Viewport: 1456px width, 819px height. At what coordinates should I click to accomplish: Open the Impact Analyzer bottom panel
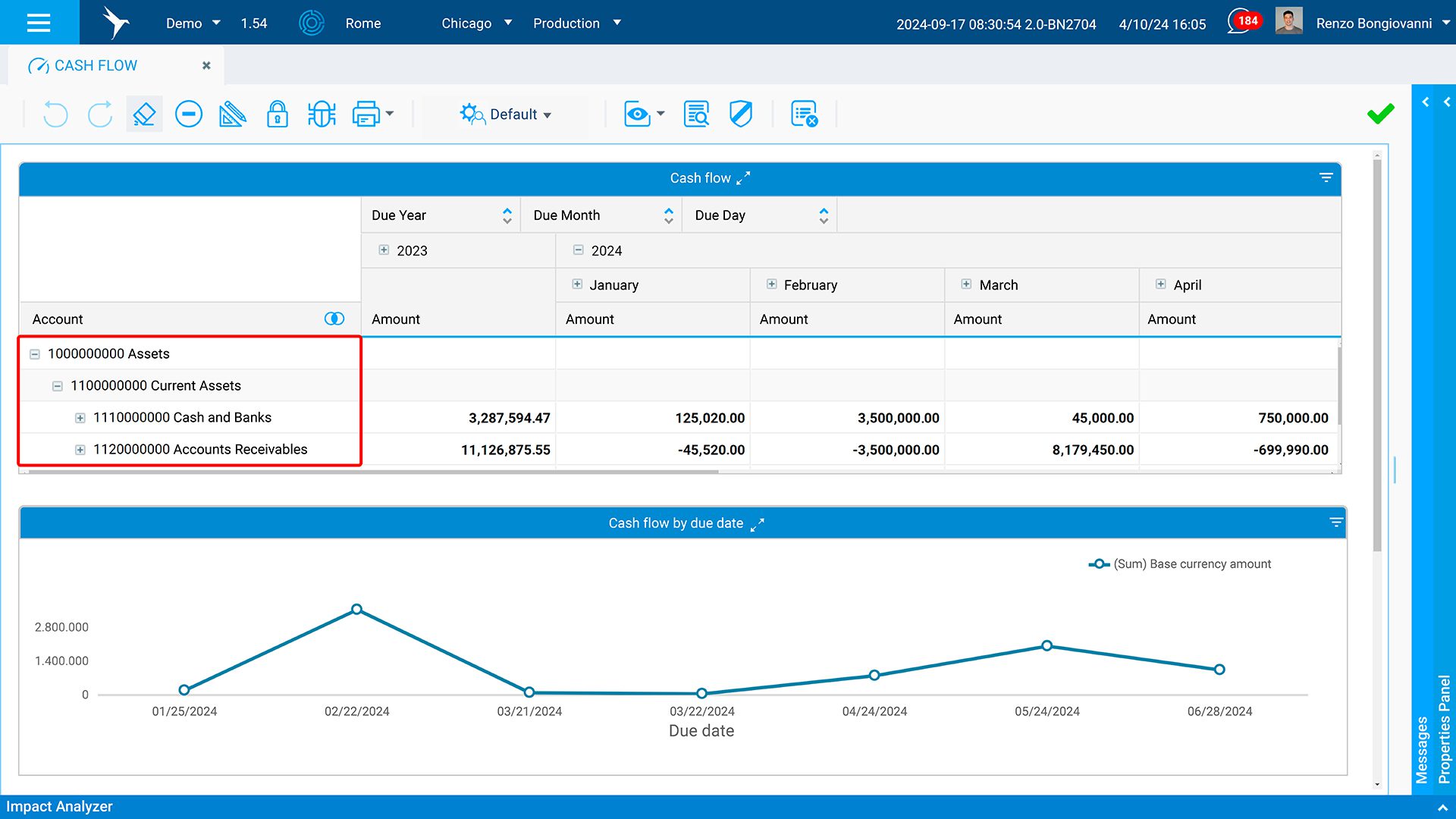tap(59, 807)
